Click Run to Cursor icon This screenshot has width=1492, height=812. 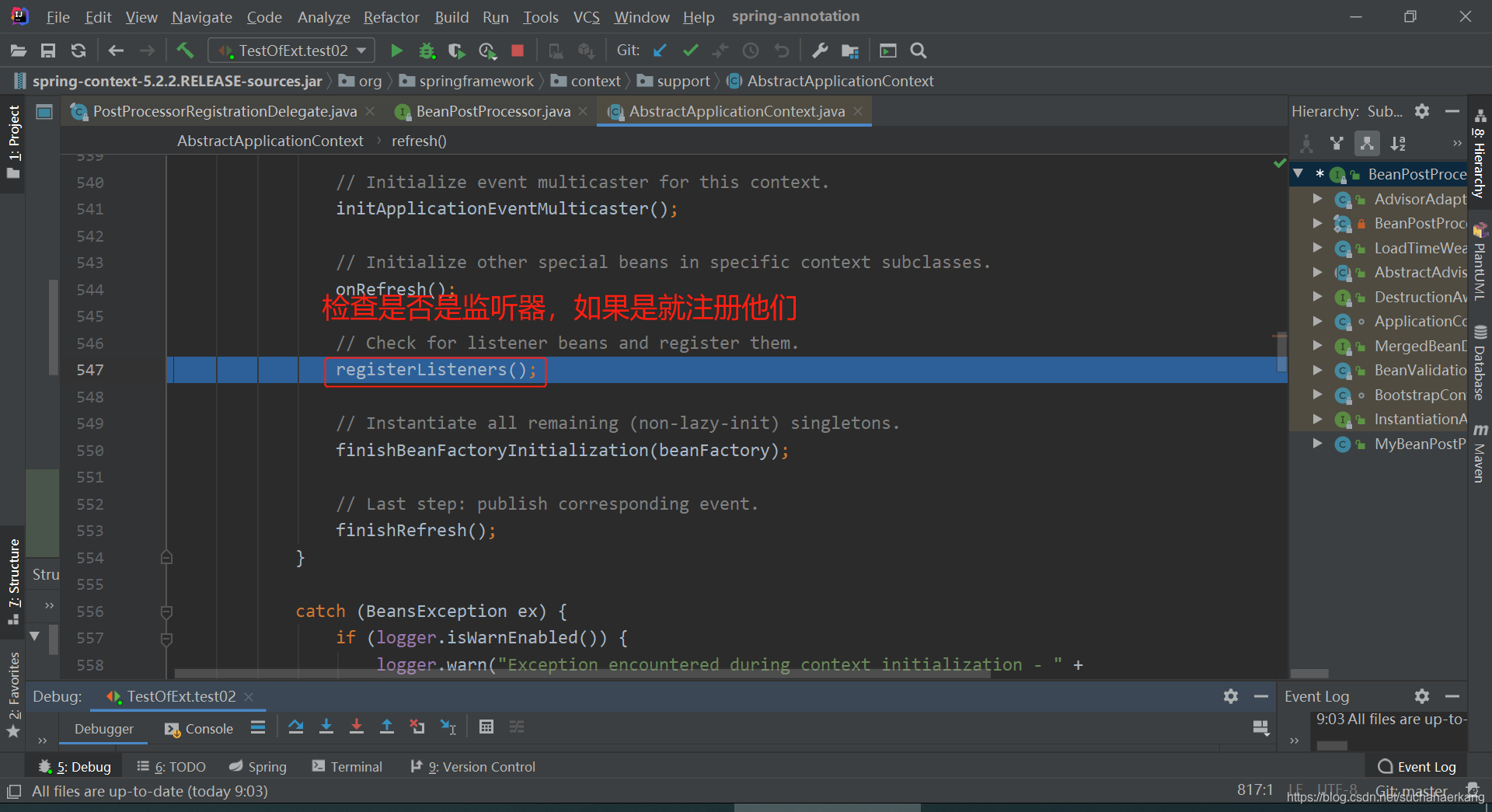pyautogui.click(x=448, y=727)
